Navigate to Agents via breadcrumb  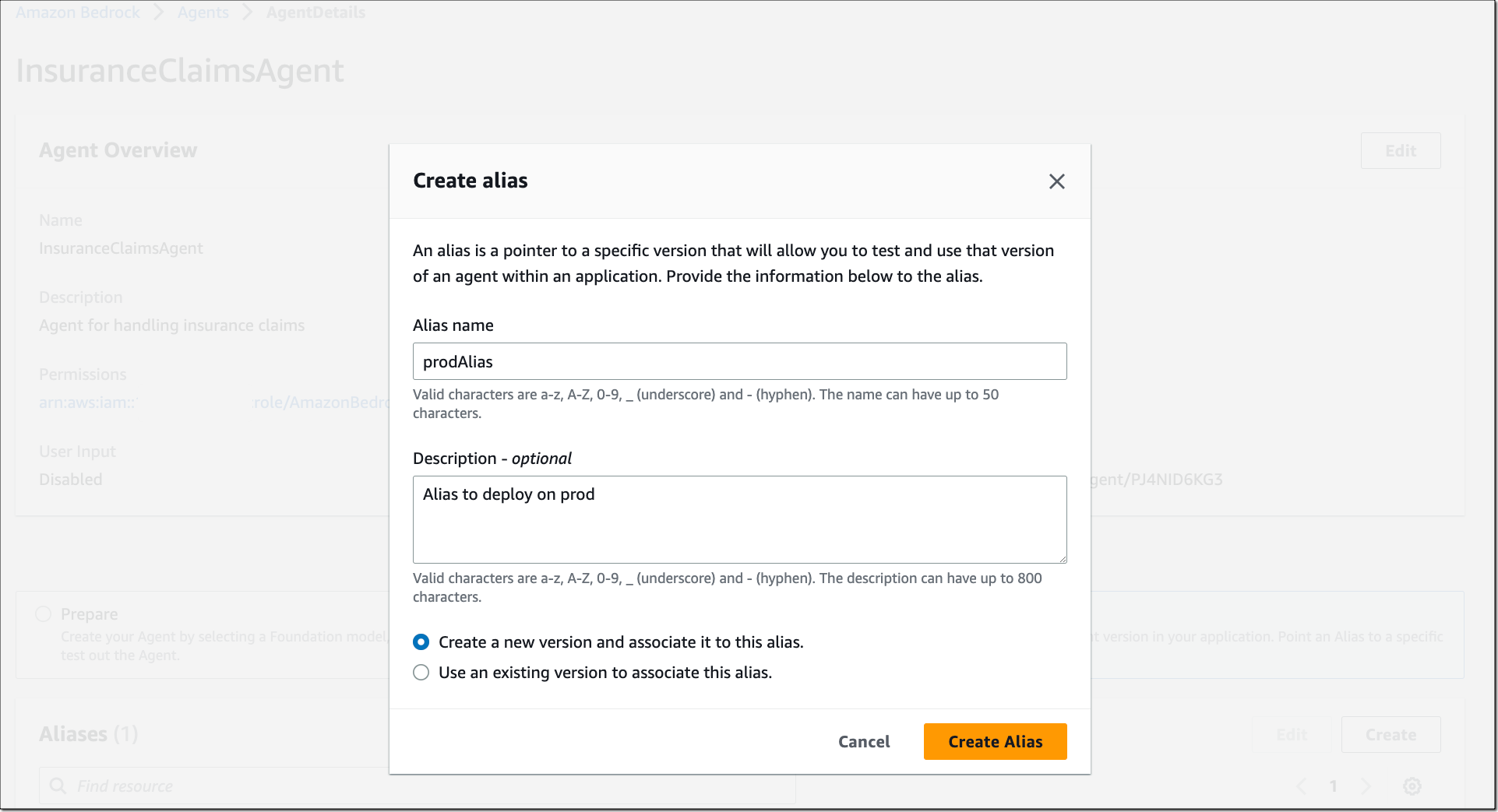pos(203,12)
